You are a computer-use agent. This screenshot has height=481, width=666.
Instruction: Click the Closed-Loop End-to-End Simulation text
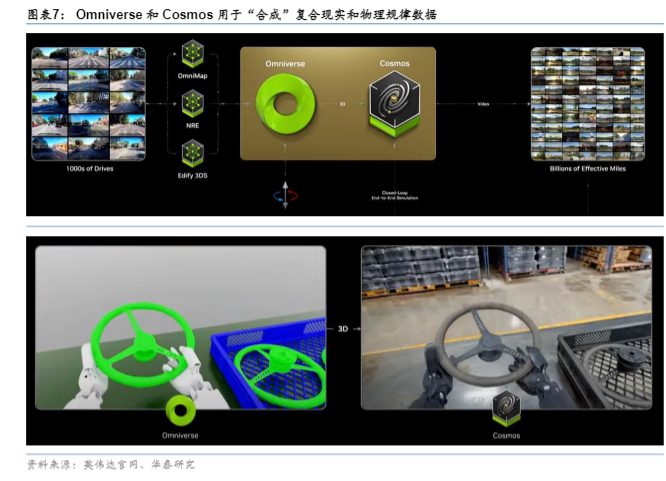click(x=393, y=196)
